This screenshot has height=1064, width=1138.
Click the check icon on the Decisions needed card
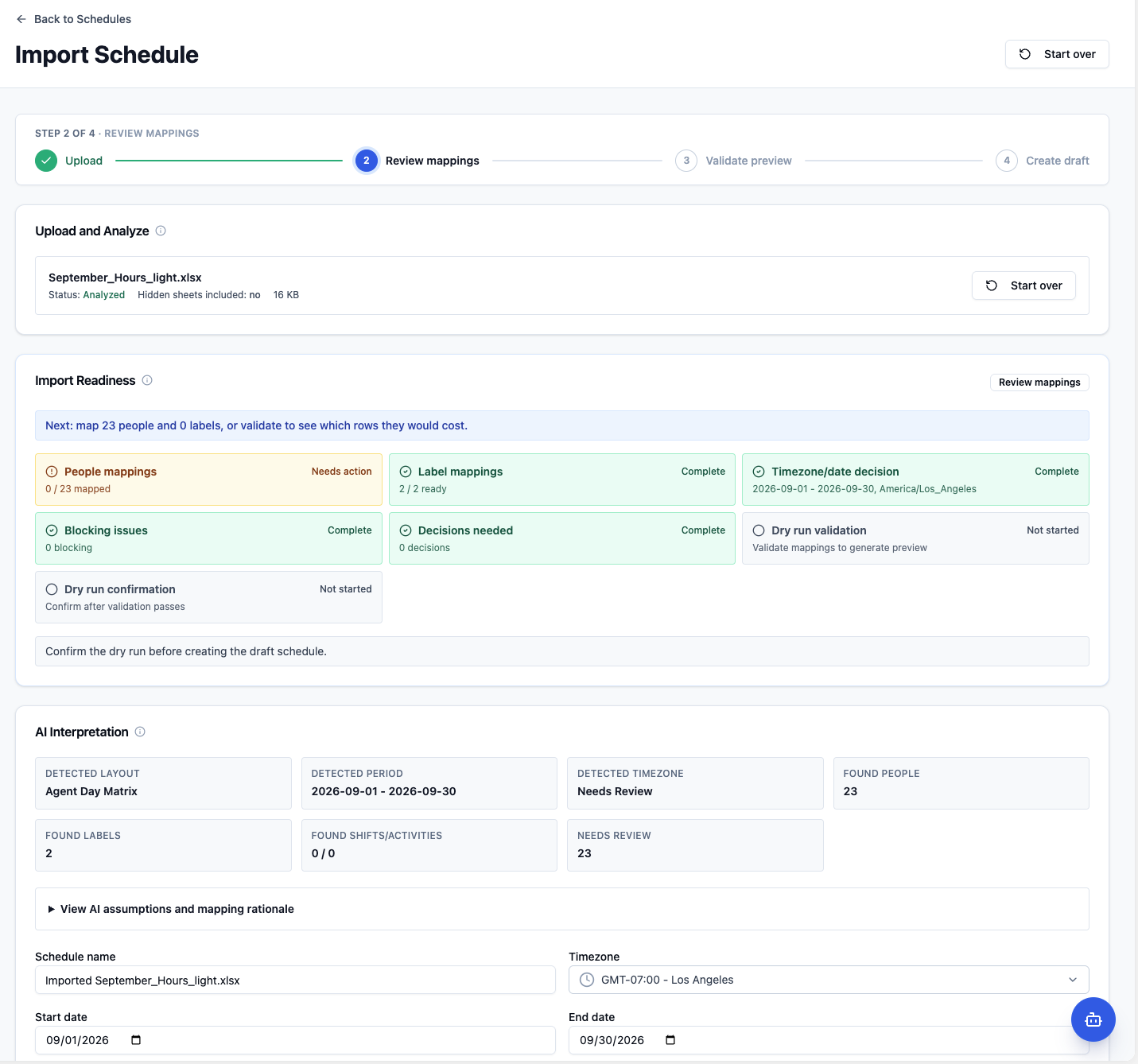(x=406, y=530)
